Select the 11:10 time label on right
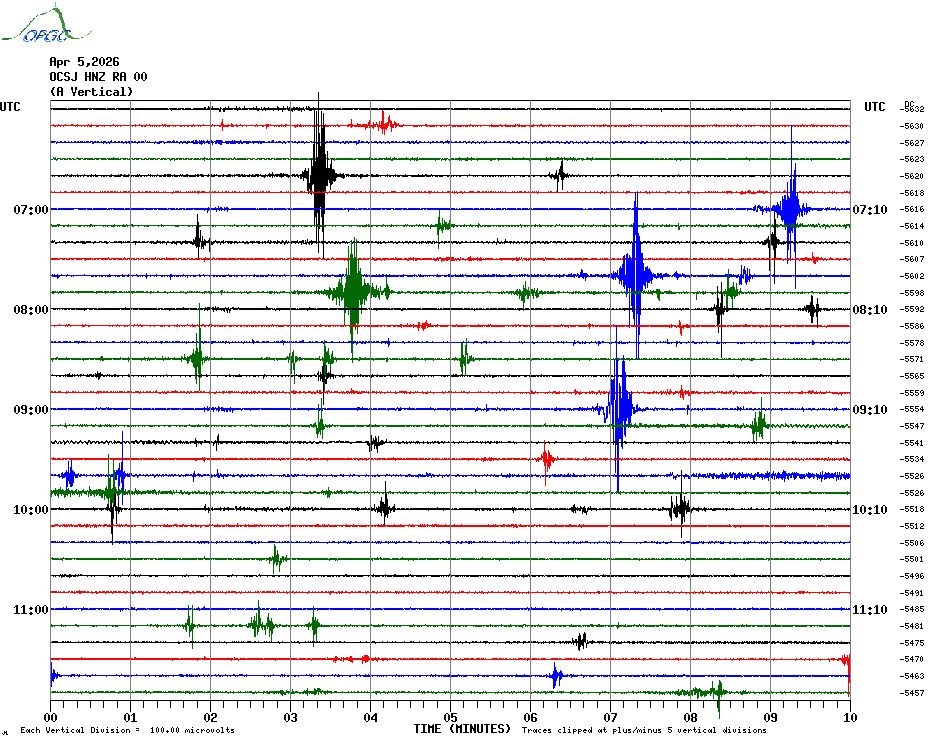930x744 pixels. [x=870, y=610]
